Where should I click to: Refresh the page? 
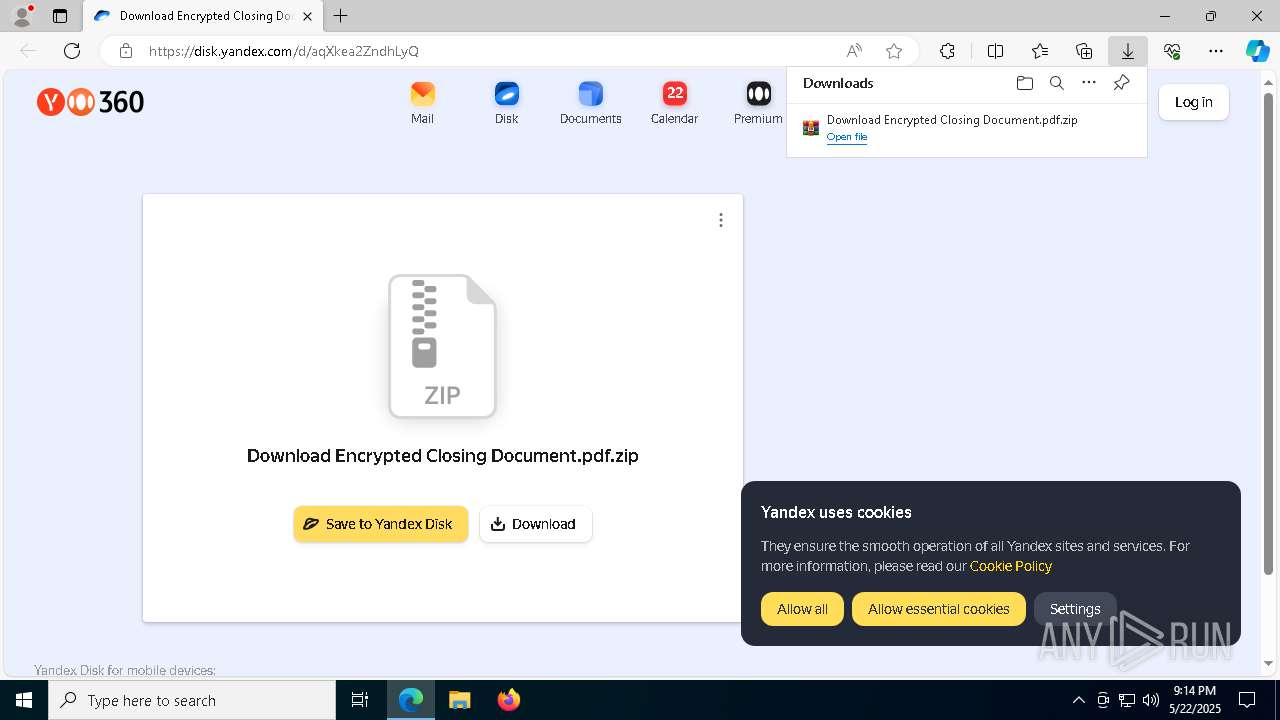click(x=72, y=51)
